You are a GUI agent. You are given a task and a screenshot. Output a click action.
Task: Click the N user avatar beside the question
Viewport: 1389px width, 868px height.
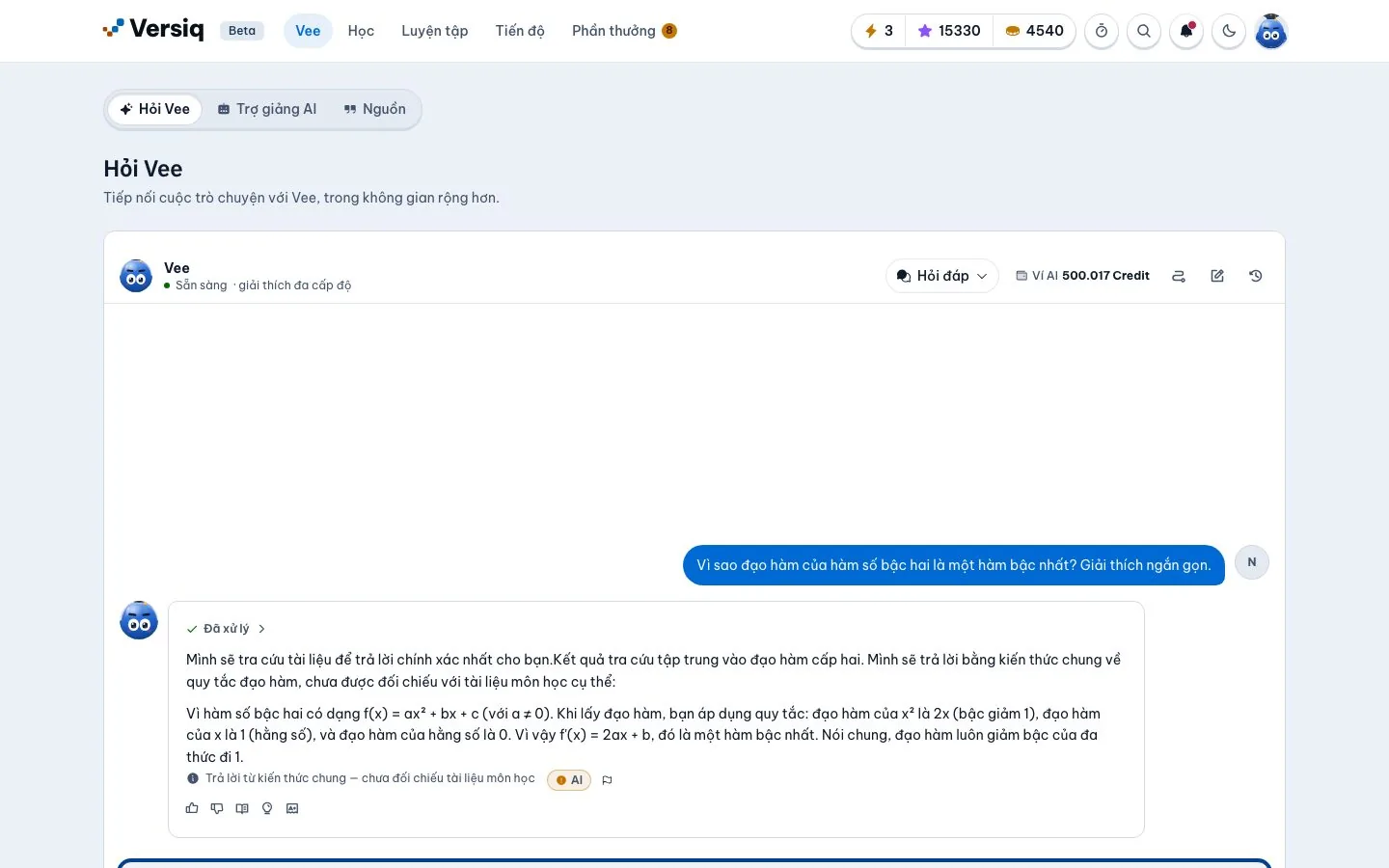[x=1252, y=562]
